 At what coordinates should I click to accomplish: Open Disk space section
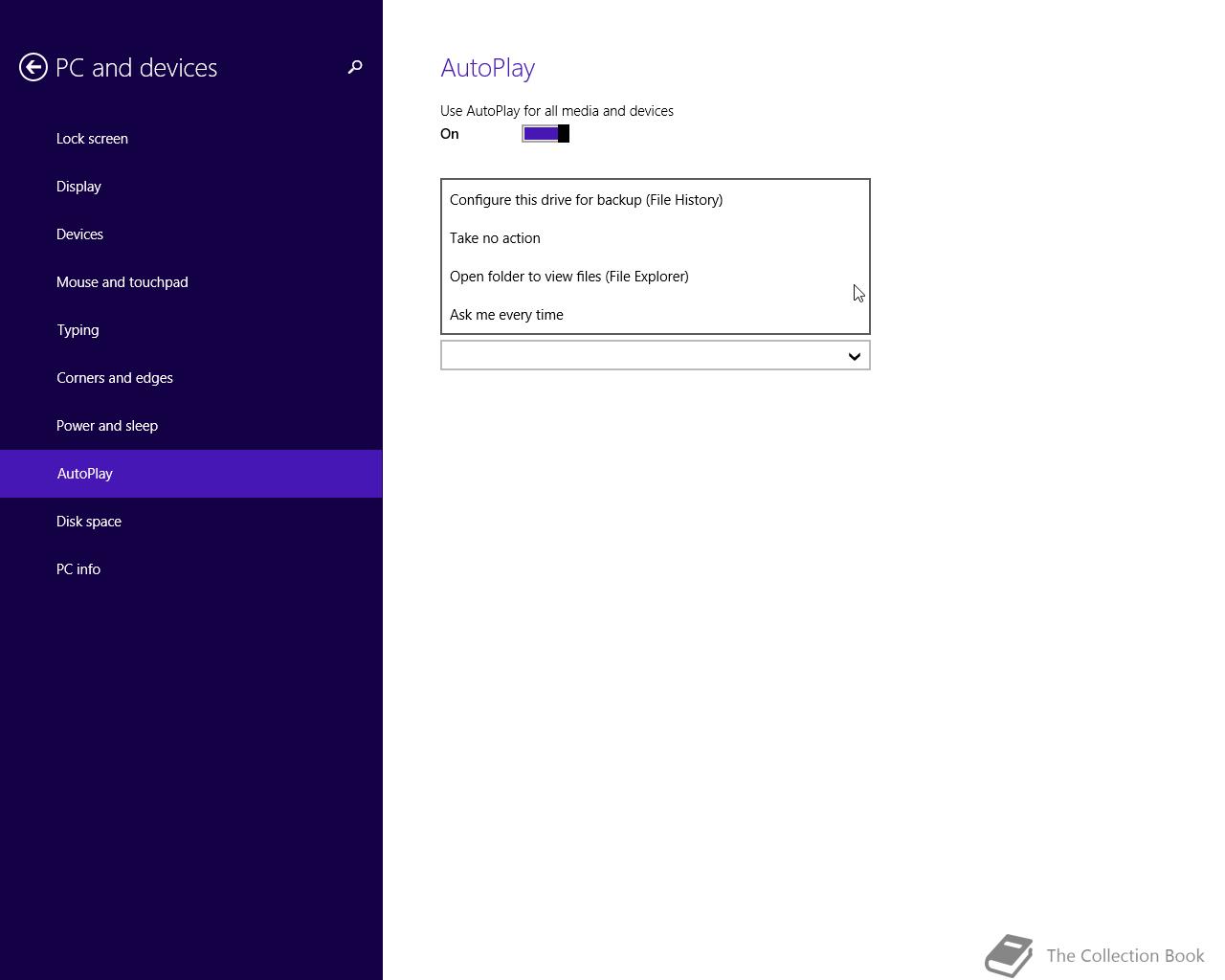[x=191, y=522]
